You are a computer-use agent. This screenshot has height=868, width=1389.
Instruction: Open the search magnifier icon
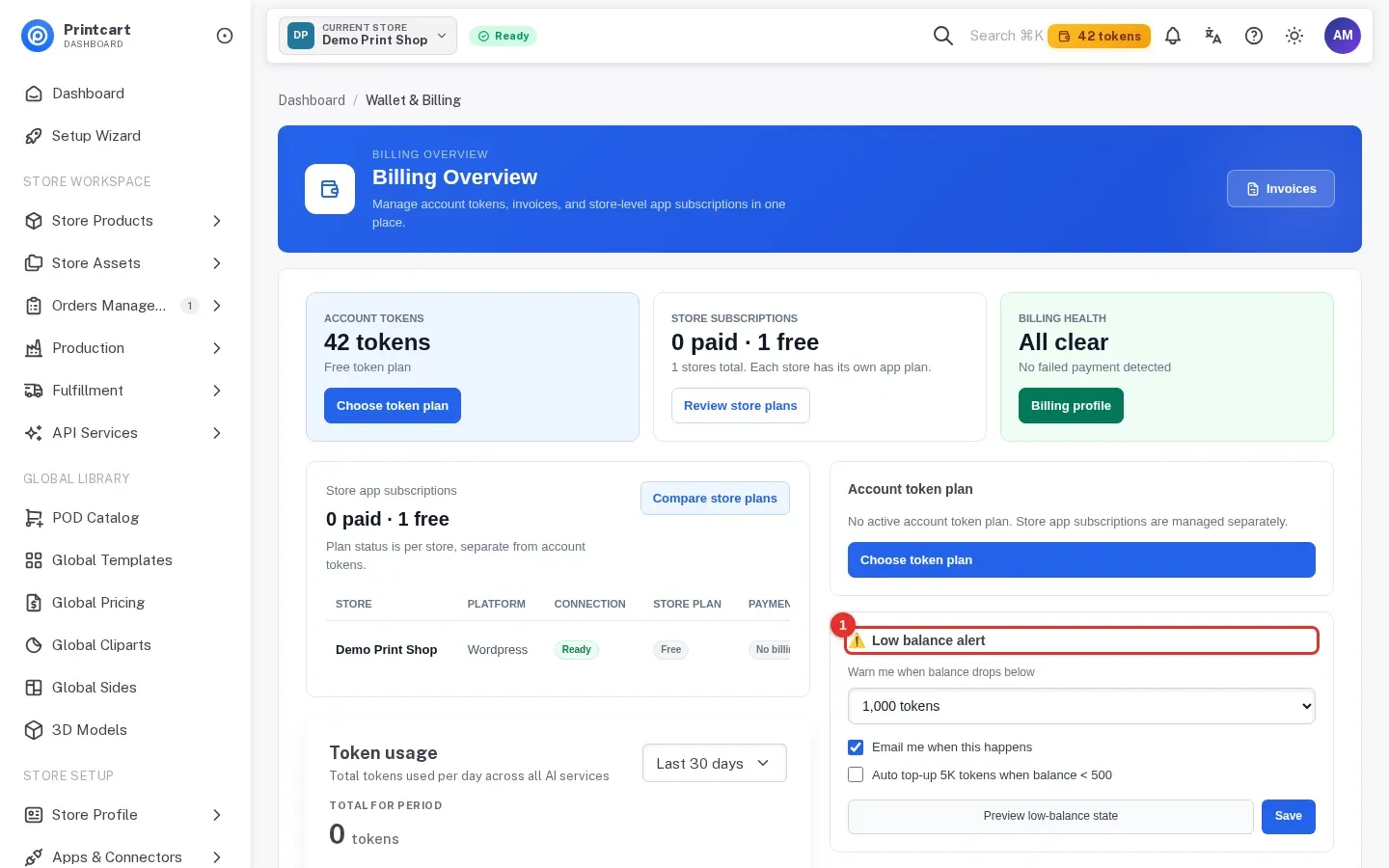(943, 36)
